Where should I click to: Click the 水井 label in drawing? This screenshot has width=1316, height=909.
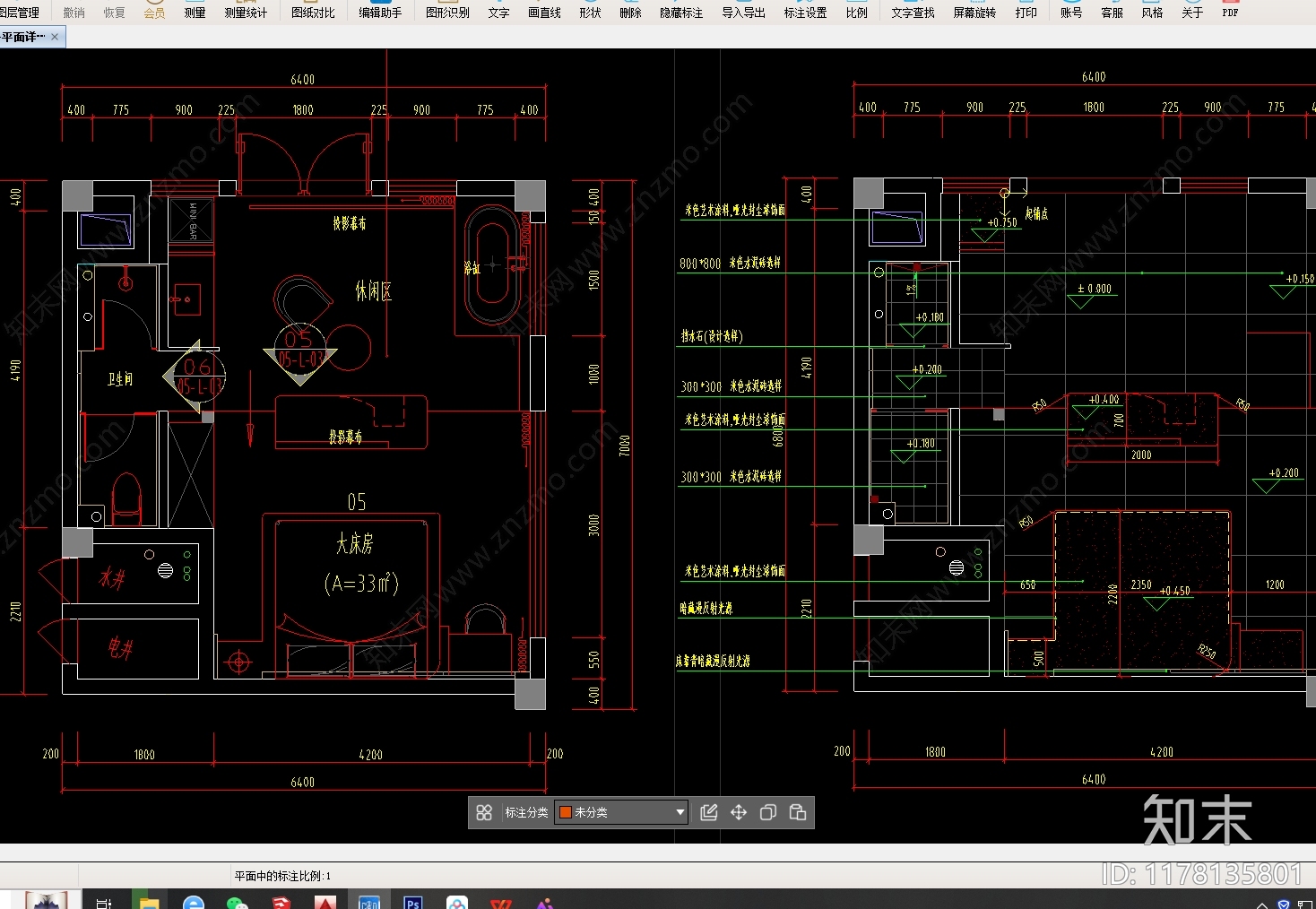pos(112,578)
